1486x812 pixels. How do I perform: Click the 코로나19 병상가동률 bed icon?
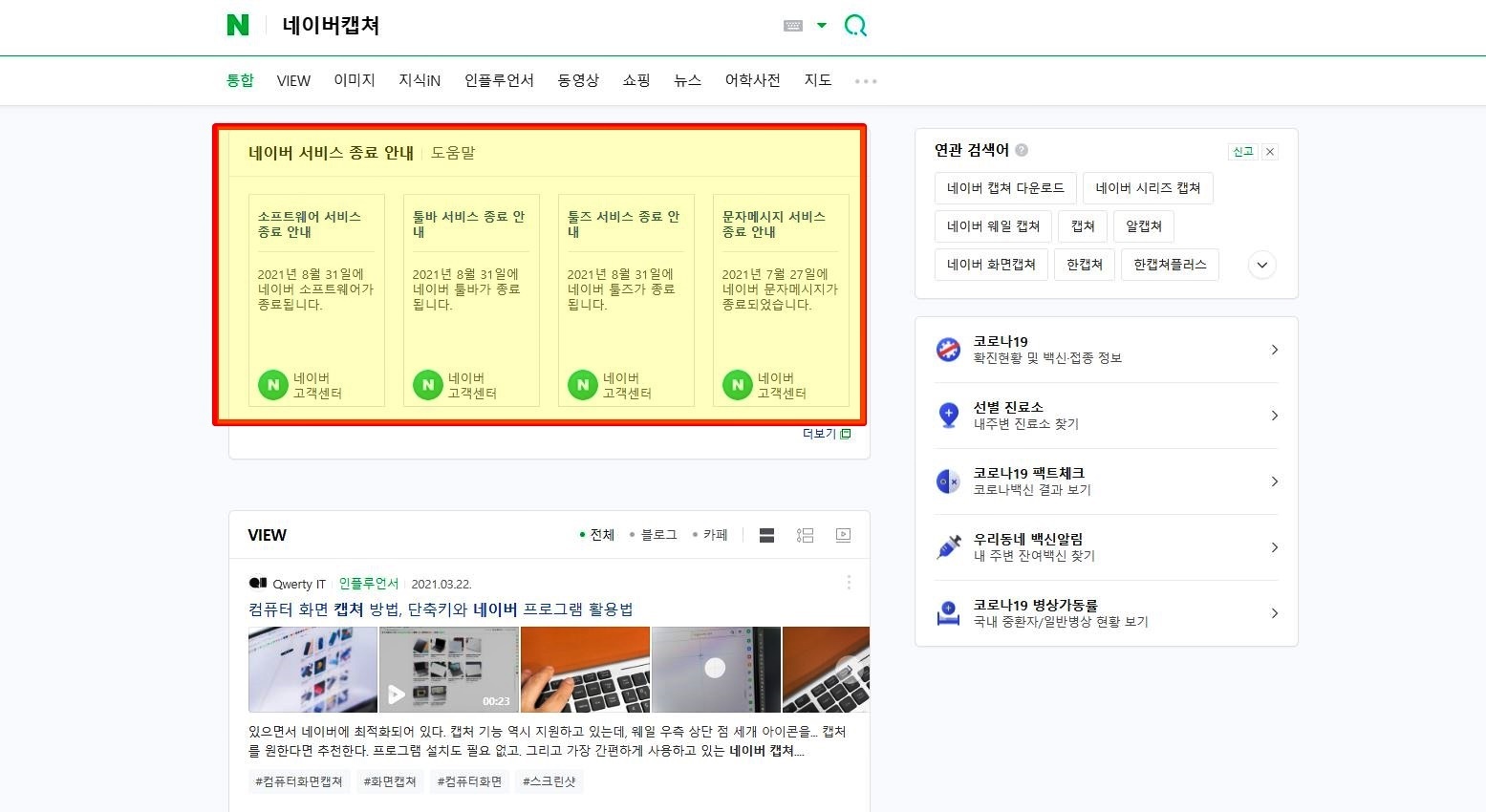coord(948,613)
